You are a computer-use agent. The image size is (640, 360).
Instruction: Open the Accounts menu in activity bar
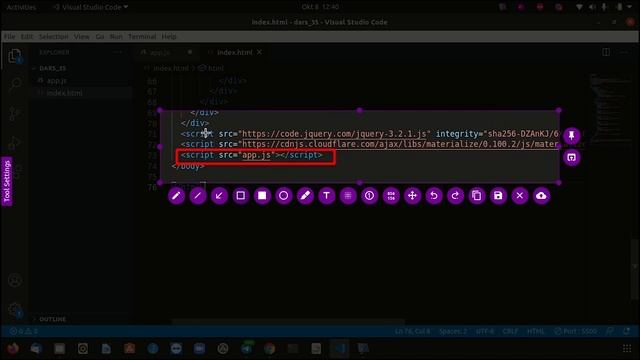(15, 281)
